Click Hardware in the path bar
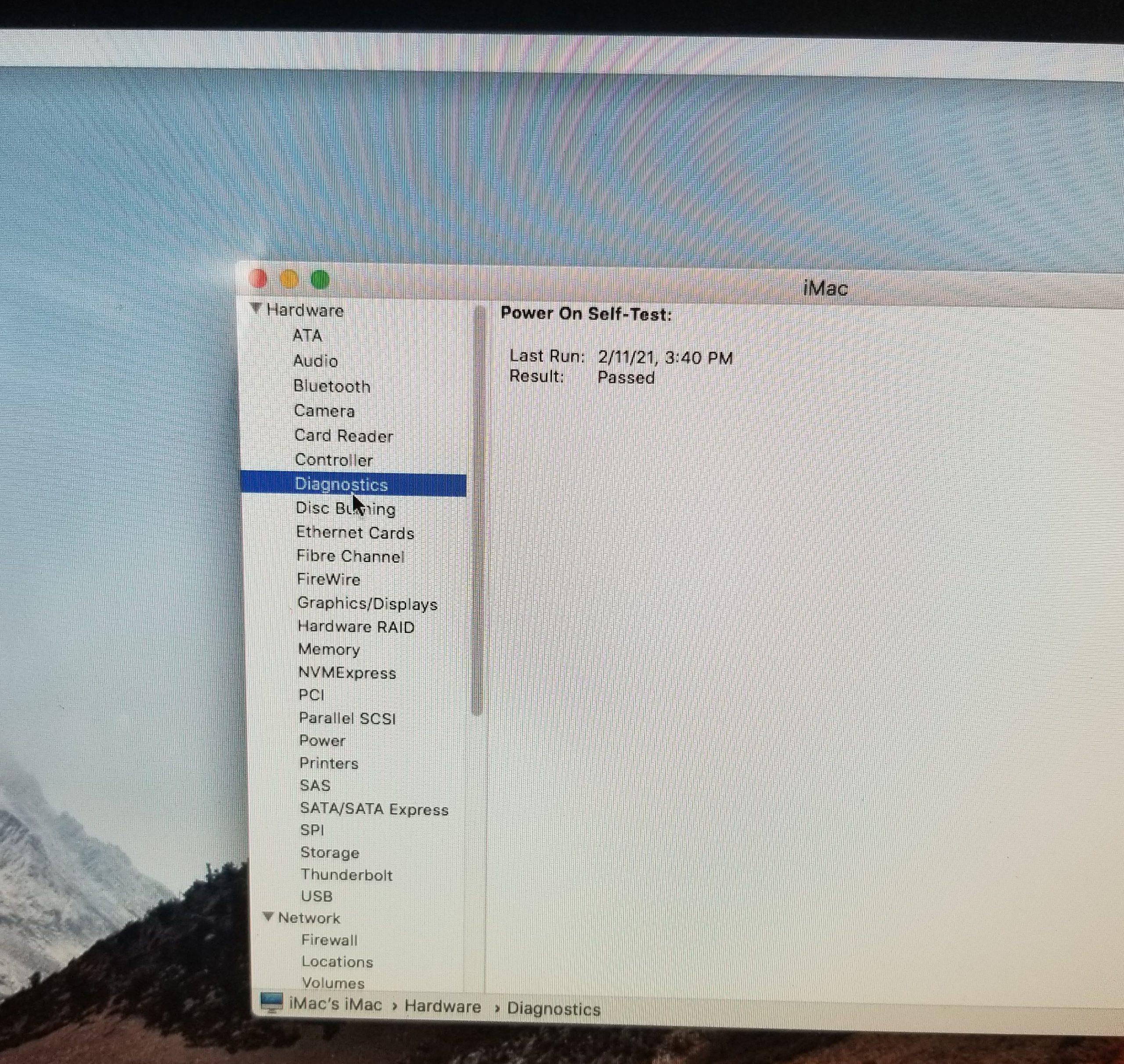The width and height of the screenshot is (1124, 1064). pos(442,1007)
